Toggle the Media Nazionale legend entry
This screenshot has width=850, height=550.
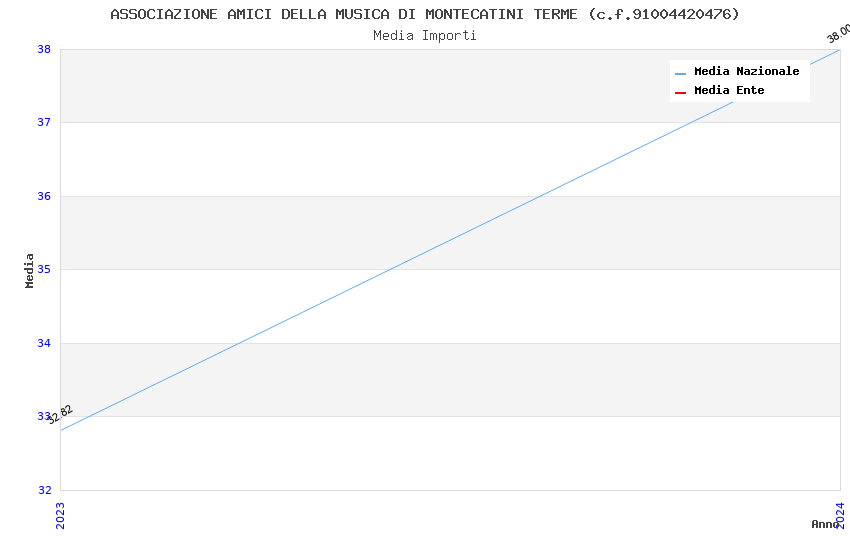746,72
